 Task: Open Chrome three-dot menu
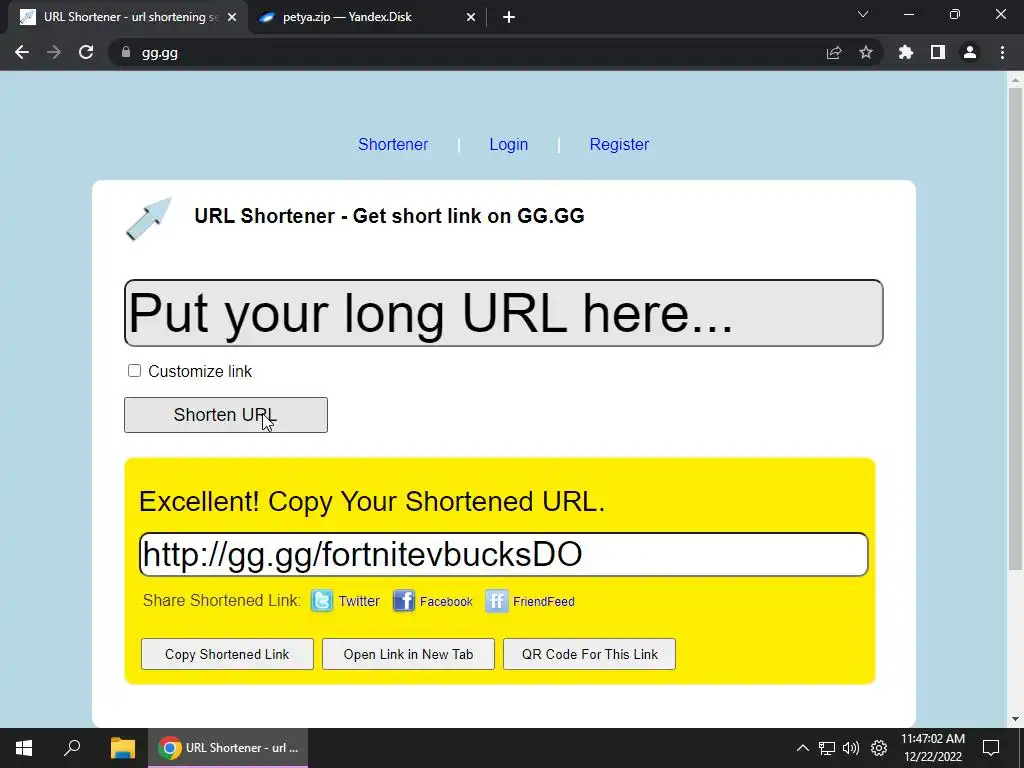pos(1002,52)
